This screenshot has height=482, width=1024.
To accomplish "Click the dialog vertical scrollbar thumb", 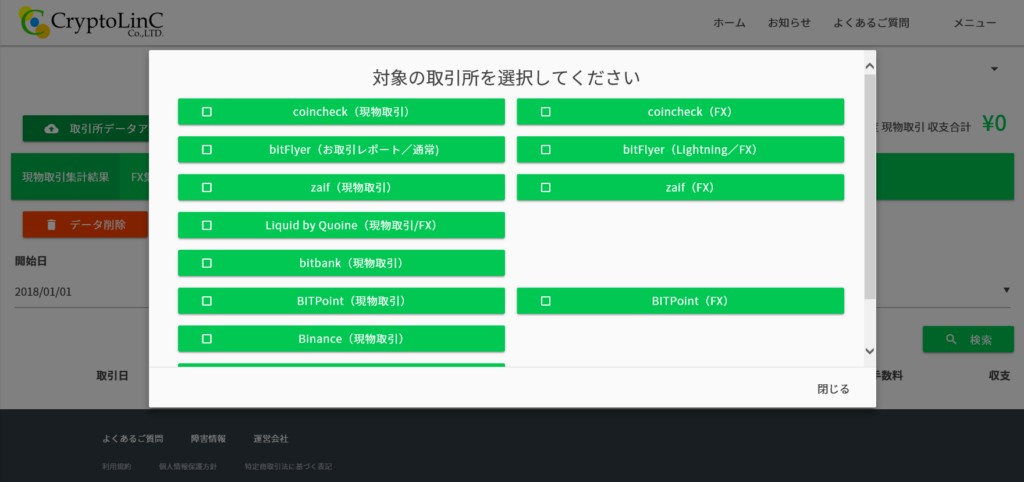I will coord(869,187).
